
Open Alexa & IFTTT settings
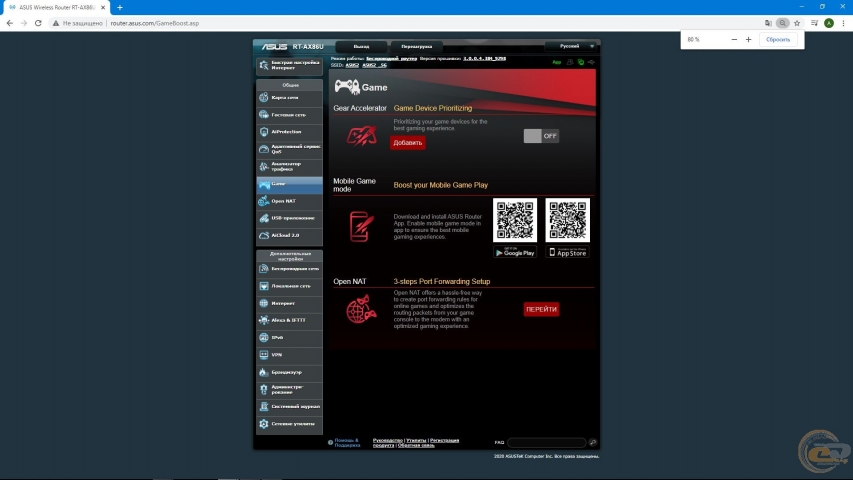pyautogui.click(x=289, y=321)
